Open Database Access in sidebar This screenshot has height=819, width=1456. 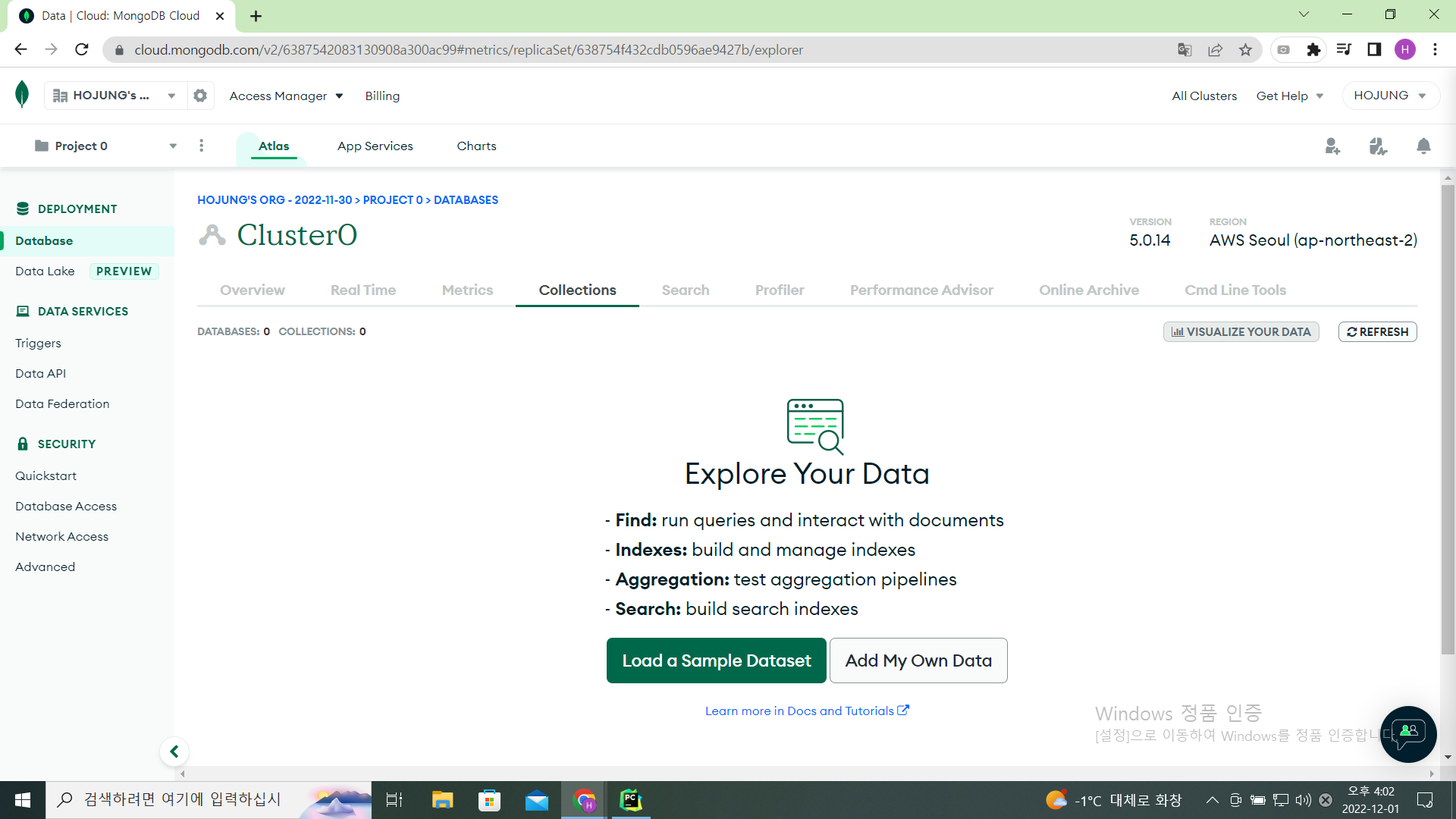[66, 506]
